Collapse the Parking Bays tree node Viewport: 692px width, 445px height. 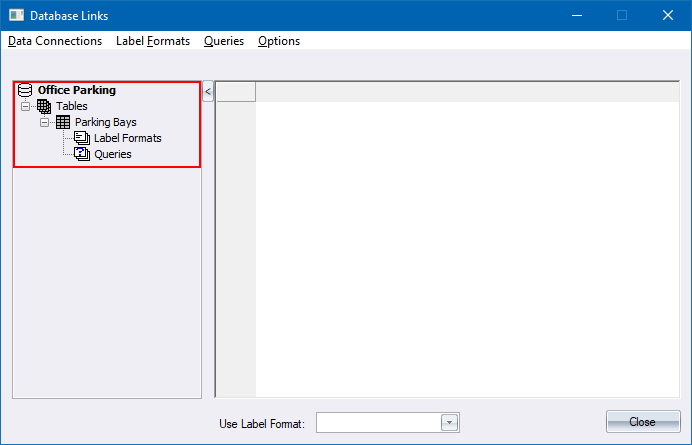44,122
